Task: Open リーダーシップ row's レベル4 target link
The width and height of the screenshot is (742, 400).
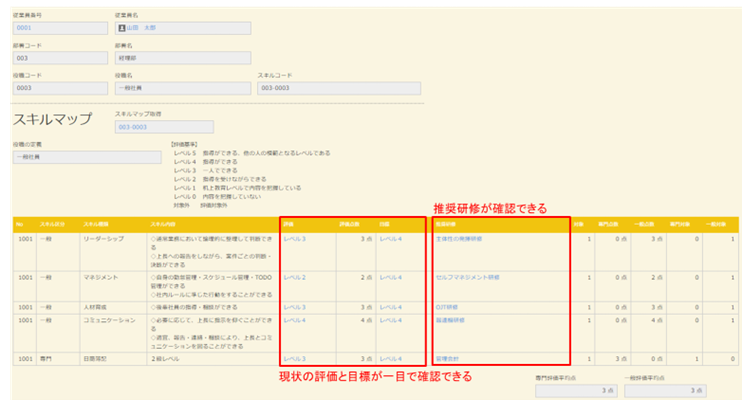Action: (391, 239)
